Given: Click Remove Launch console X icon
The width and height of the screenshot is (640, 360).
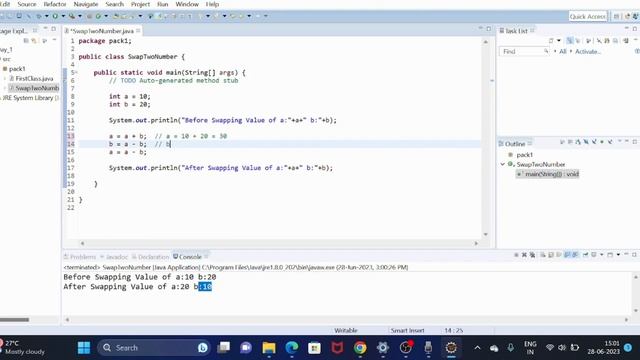Looking at the screenshot, I should coord(524,255).
